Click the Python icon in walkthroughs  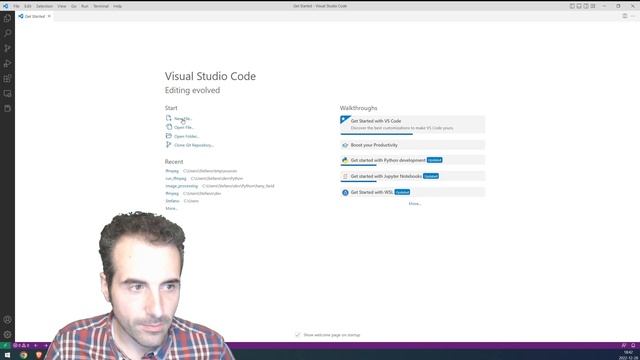click(x=345, y=160)
